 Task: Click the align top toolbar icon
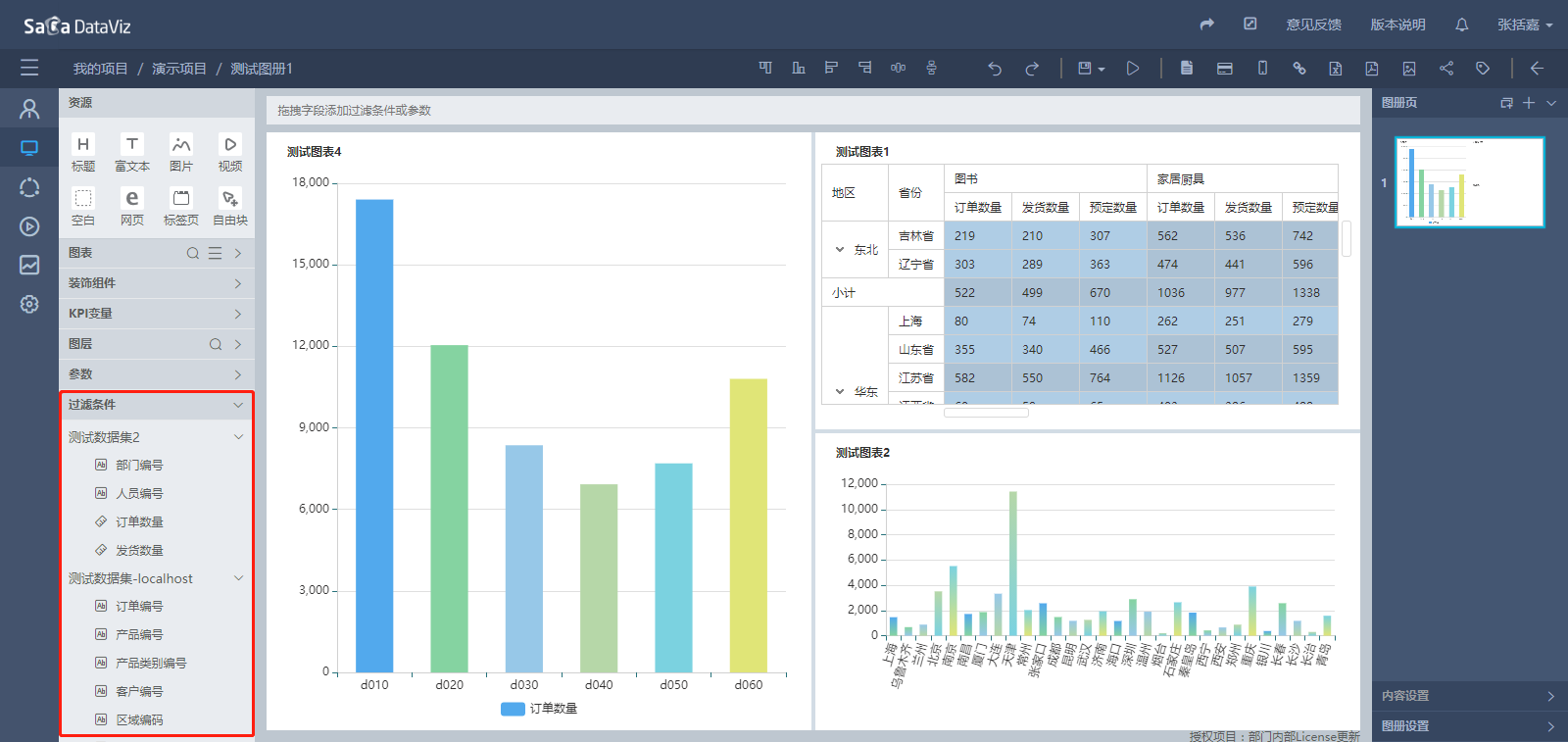765,68
